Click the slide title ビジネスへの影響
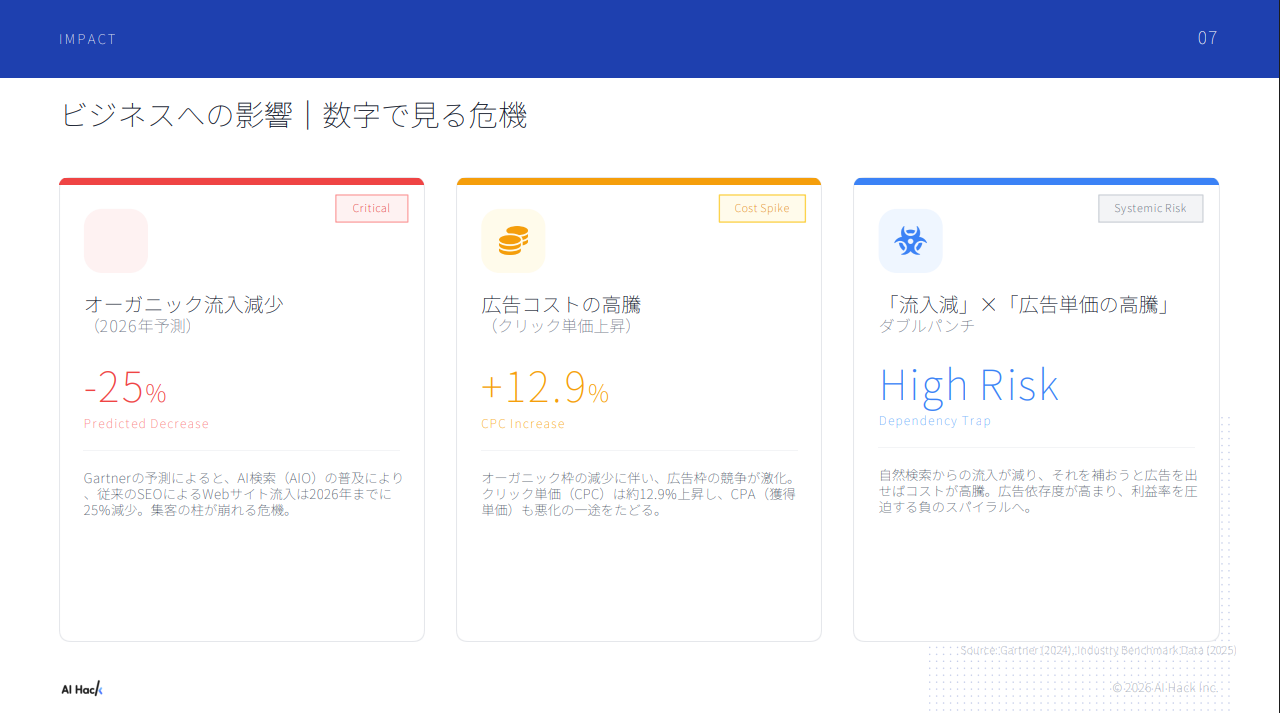 pyautogui.click(x=296, y=115)
